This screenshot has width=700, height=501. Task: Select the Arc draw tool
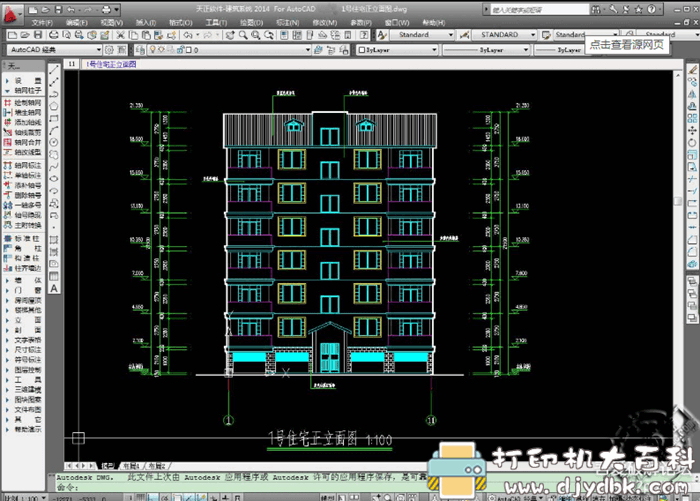click(54, 130)
